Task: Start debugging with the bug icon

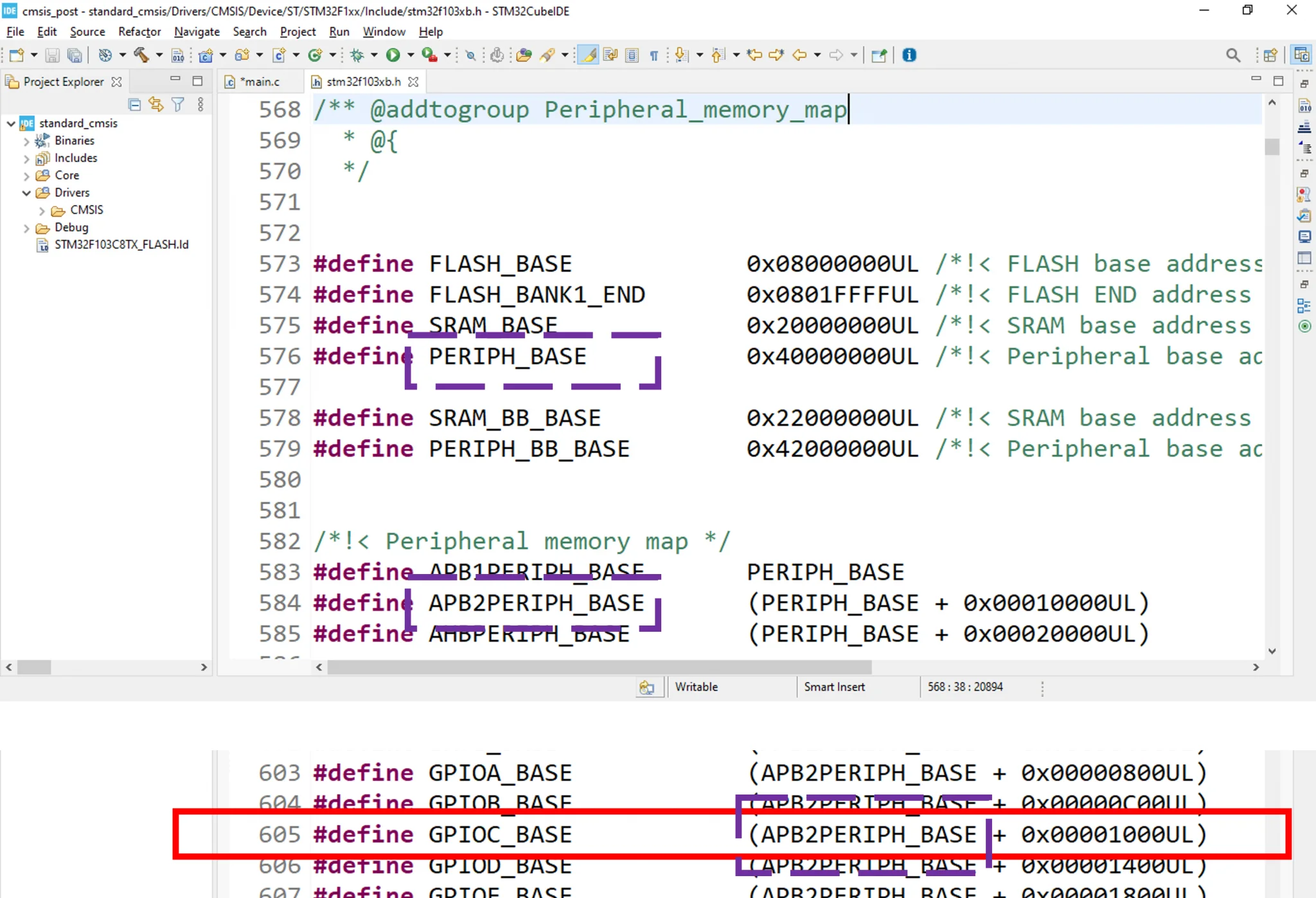Action: tap(357, 55)
